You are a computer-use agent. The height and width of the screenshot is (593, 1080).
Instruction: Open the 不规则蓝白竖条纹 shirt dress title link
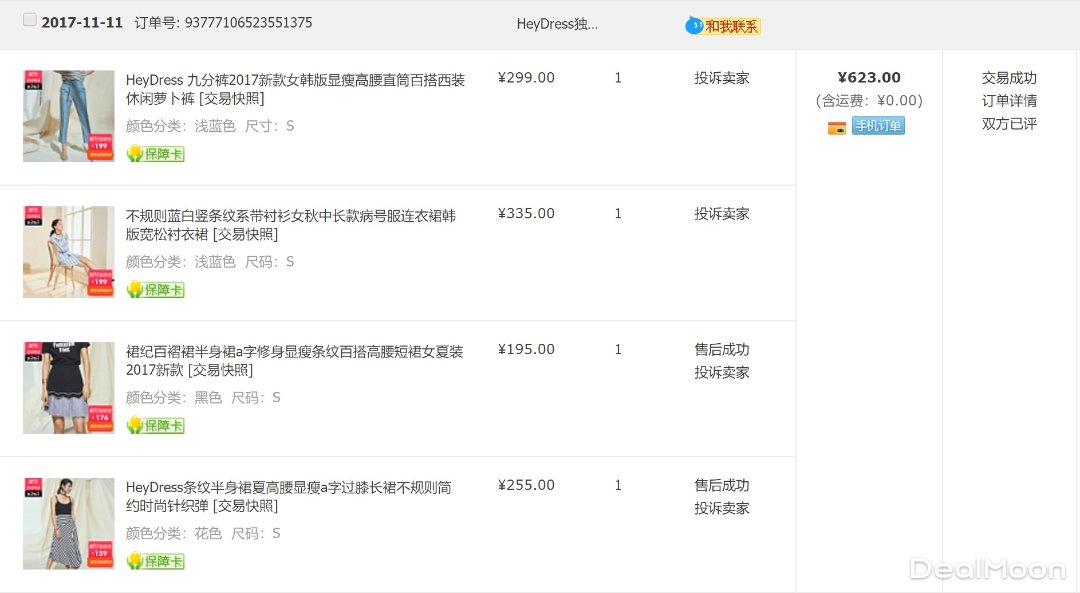click(x=290, y=216)
